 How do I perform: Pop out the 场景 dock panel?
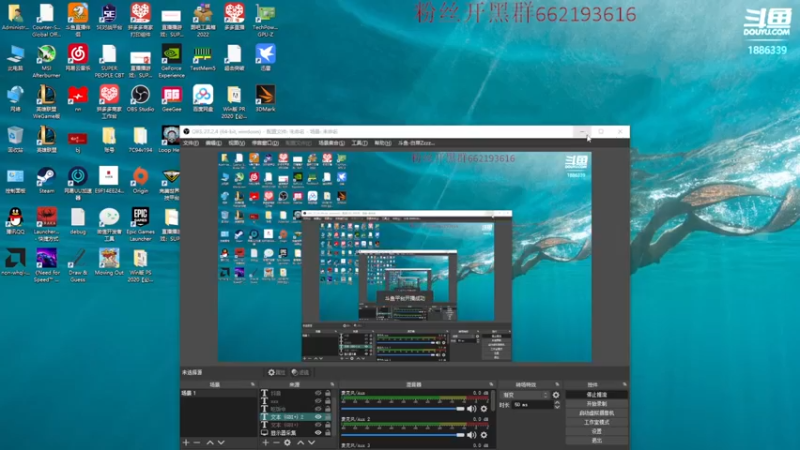(253, 384)
